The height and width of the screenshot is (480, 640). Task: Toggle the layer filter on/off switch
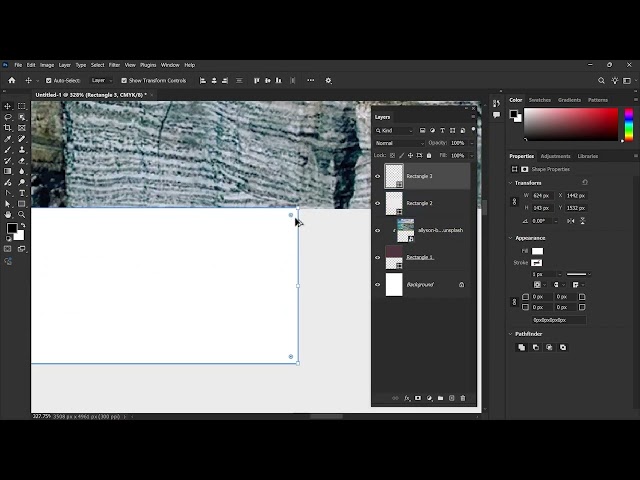point(473,130)
